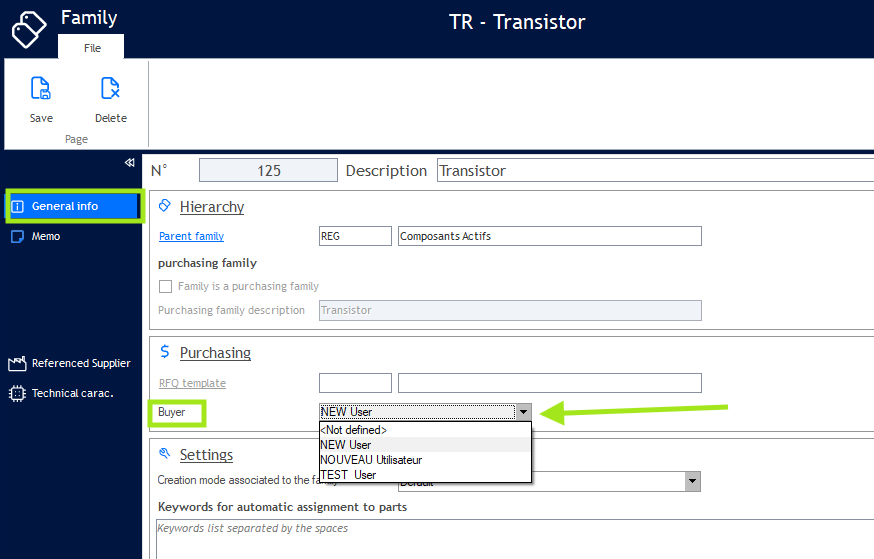Expand the Buyer dropdown arrow
Screen dimensions: 874x559
click(x=522, y=412)
